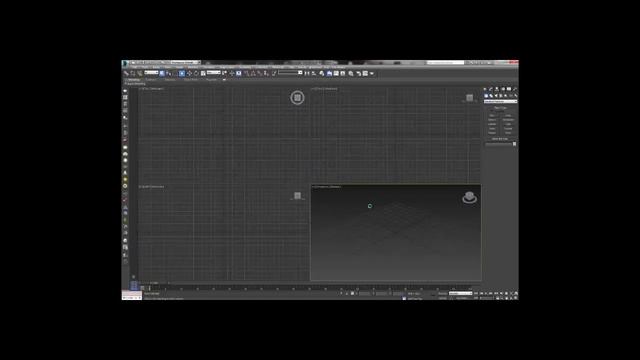Click the Shapes category icon in command panel

[491, 96]
